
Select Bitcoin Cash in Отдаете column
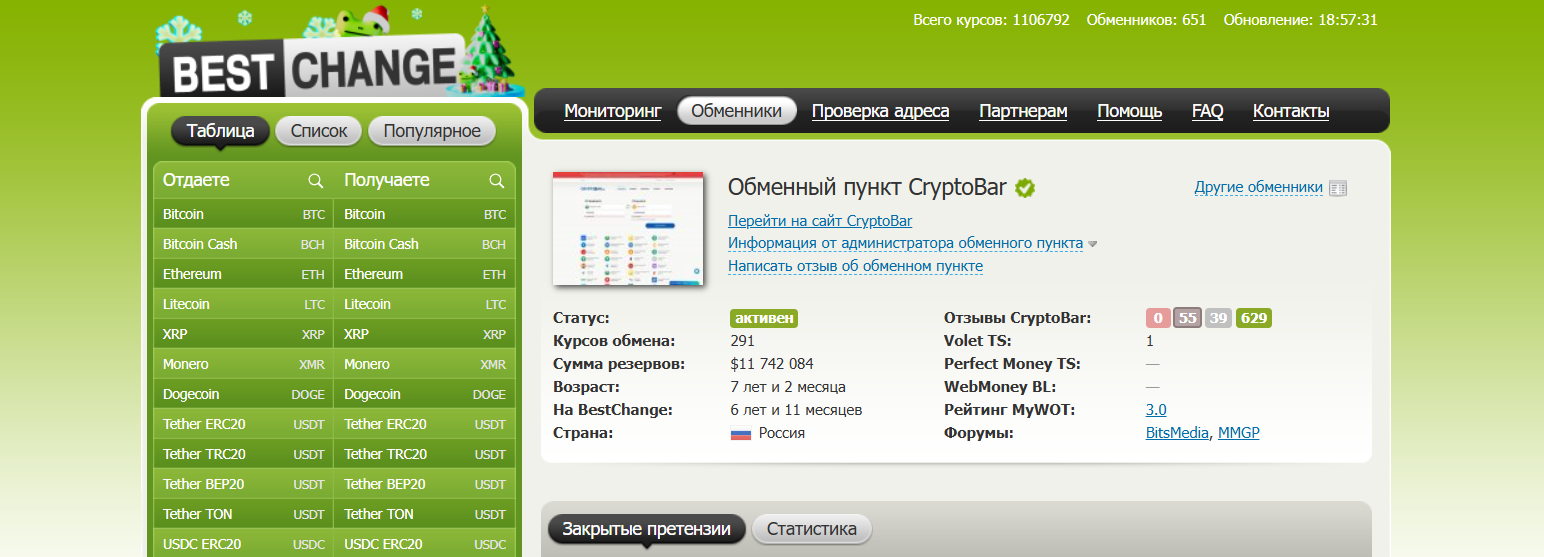point(243,244)
